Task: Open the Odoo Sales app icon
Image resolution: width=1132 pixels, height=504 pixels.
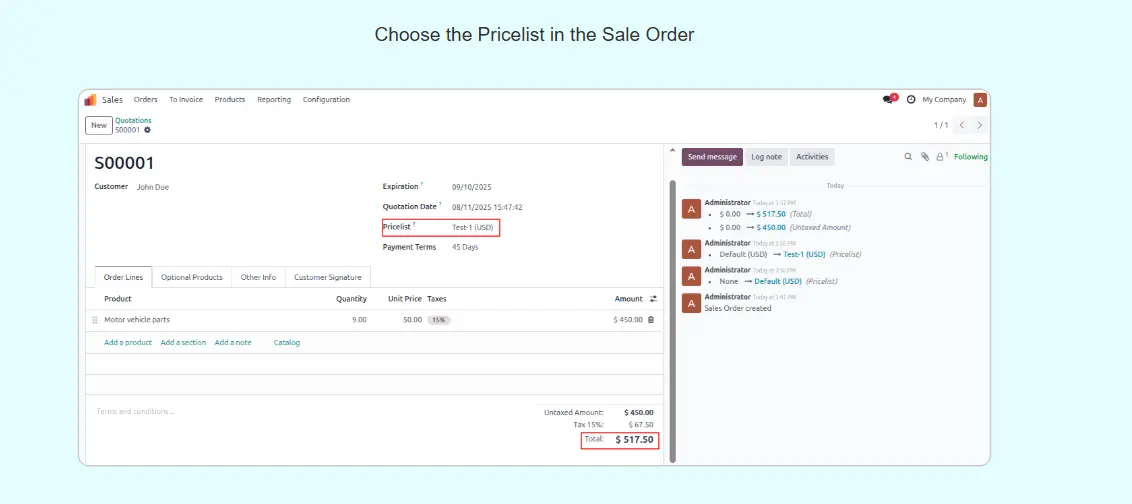Action: click(x=90, y=100)
